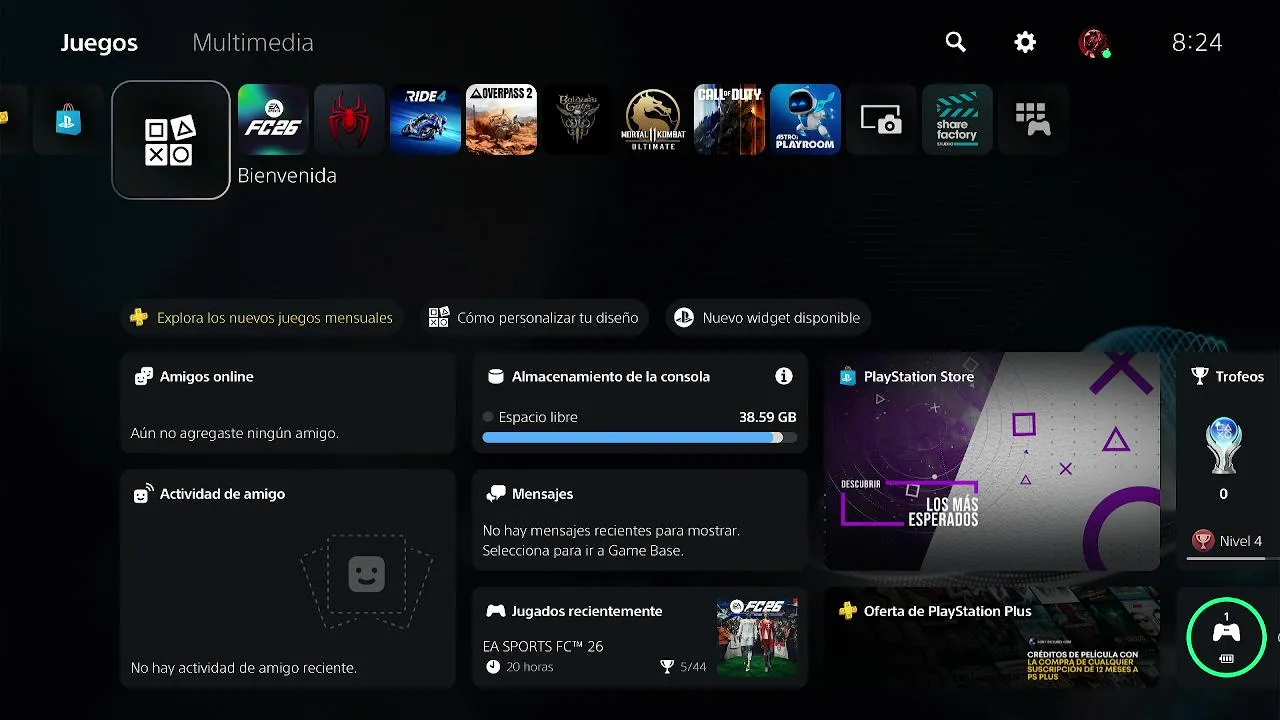Open Overpass 2 game tile
This screenshot has width=1280, height=720.
(x=501, y=120)
